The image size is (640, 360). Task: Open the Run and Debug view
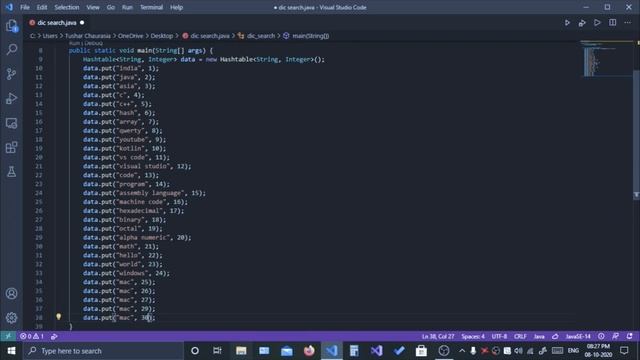click(11, 98)
